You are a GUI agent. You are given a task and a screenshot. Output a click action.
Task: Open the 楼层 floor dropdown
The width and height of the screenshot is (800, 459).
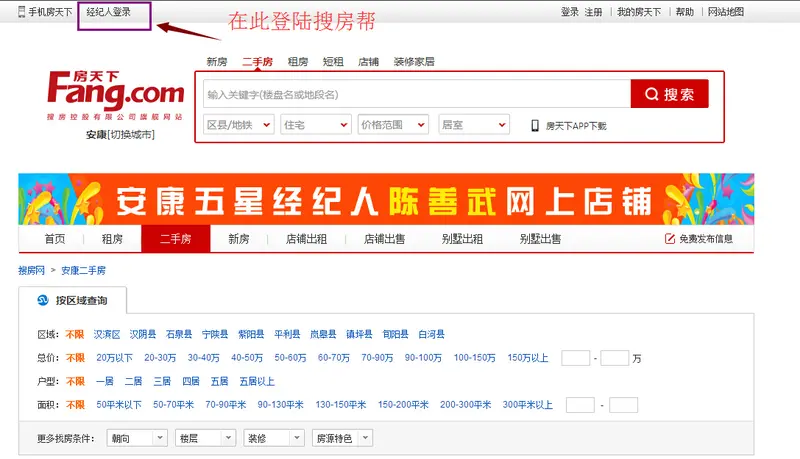coord(206,438)
